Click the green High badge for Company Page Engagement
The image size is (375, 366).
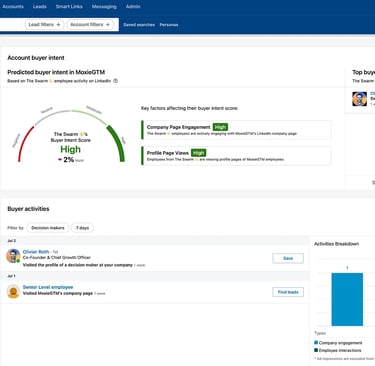pyautogui.click(x=220, y=127)
